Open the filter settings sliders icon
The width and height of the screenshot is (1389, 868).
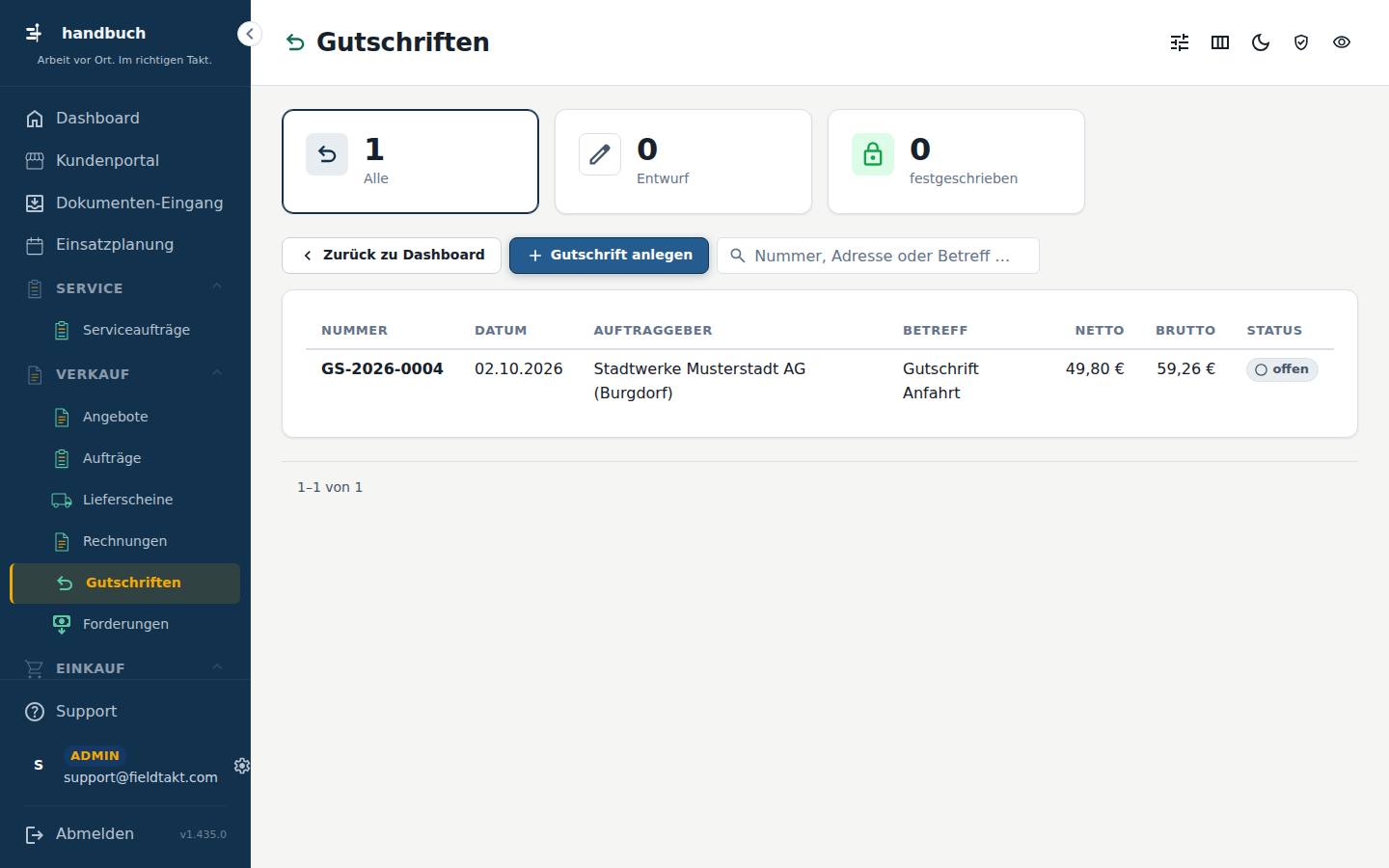point(1180,42)
